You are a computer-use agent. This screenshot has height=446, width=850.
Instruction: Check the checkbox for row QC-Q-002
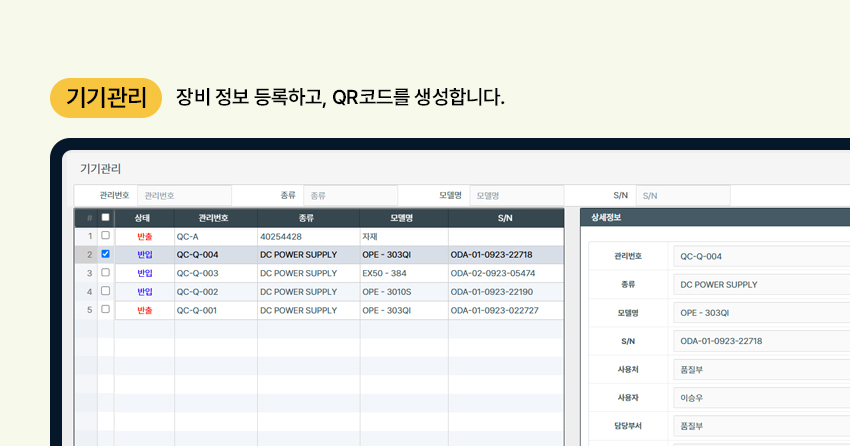[x=106, y=291]
